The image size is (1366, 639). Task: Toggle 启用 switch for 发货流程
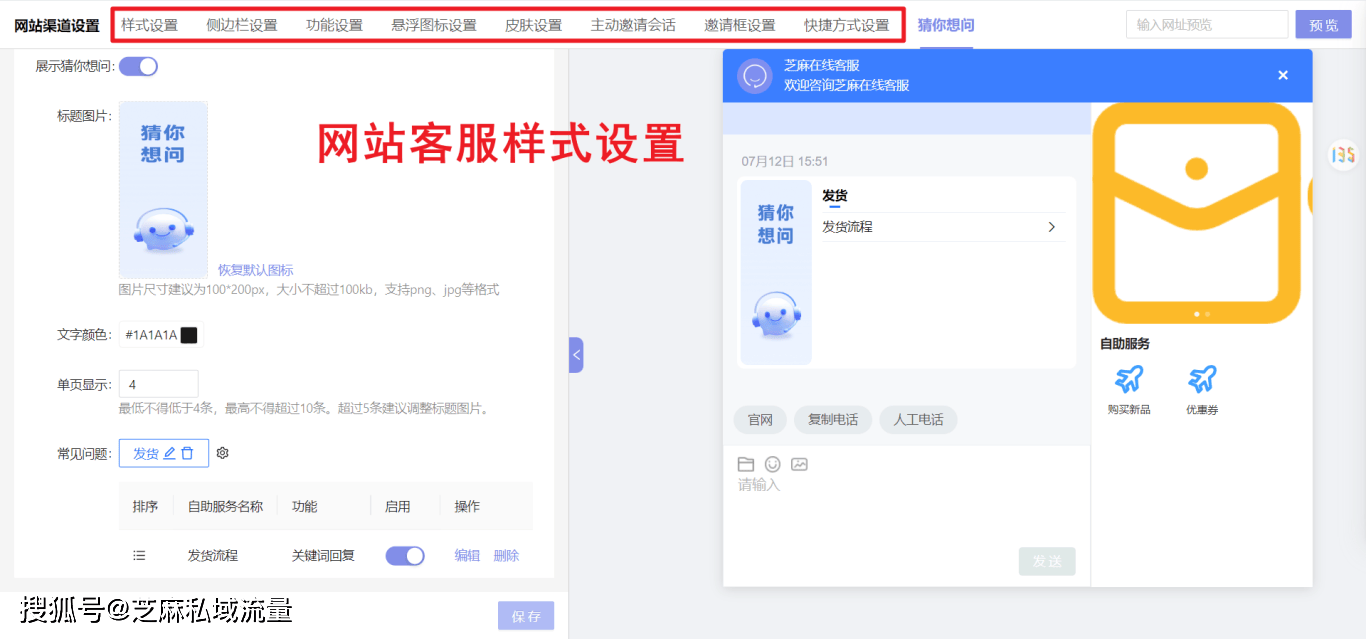coord(405,556)
